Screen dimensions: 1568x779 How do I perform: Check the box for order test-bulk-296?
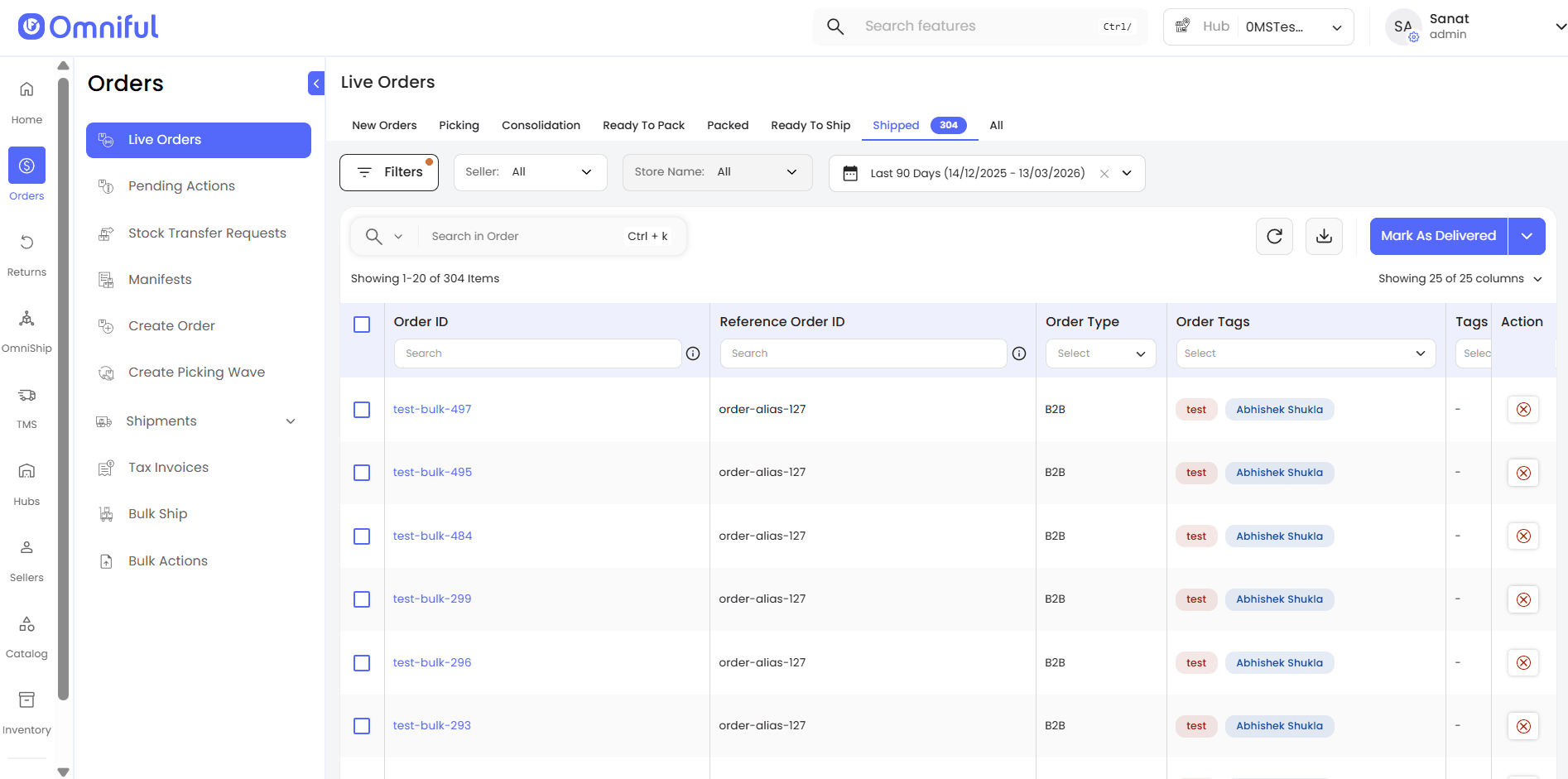click(362, 663)
